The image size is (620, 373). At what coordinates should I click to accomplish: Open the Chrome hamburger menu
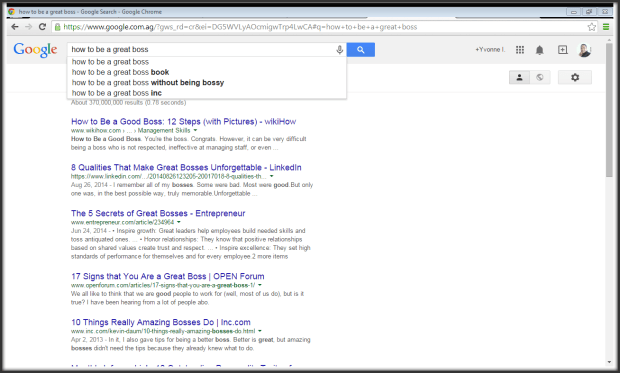pyautogui.click(x=606, y=27)
